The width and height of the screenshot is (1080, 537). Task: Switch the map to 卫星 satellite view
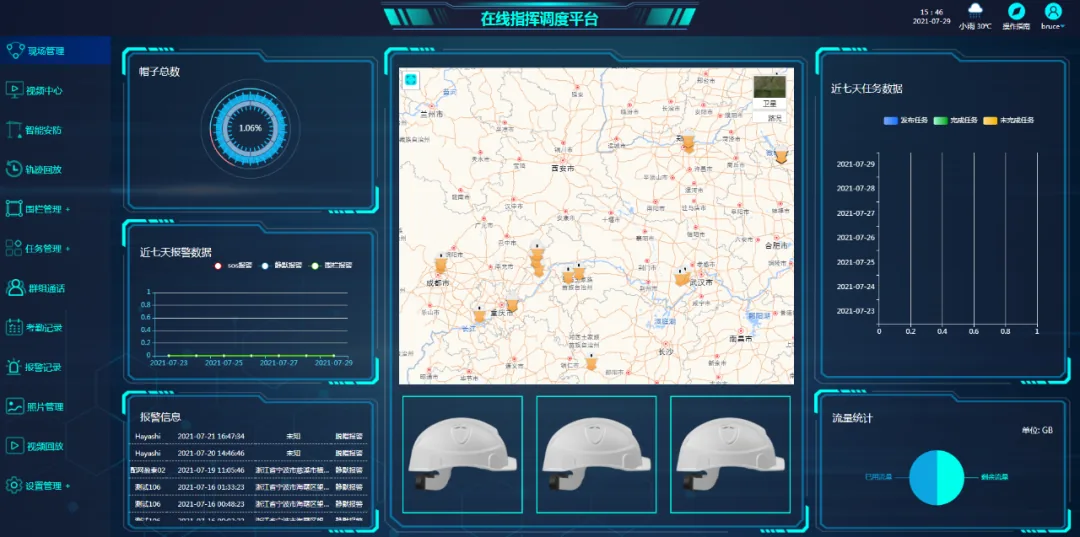pyautogui.click(x=769, y=92)
